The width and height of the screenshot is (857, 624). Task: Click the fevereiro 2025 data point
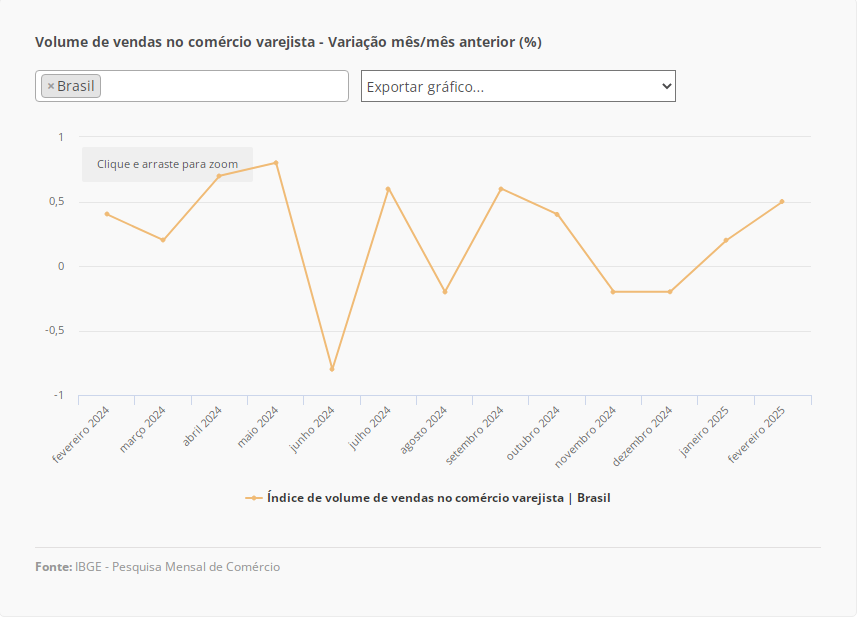click(x=782, y=201)
